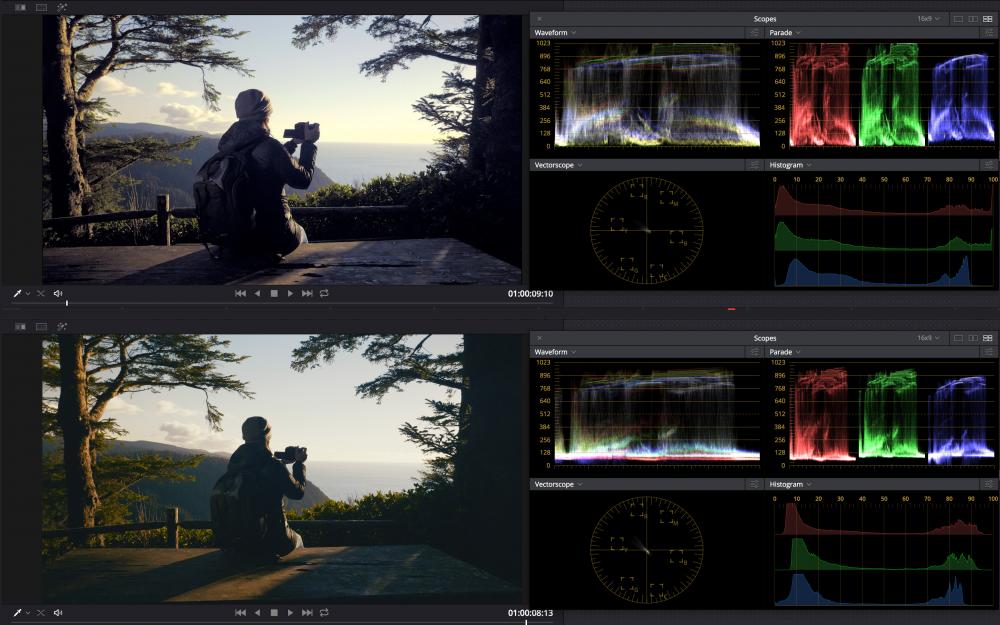Open the top Vectorscope scope type dropdown
The image size is (1000, 625).
[x=558, y=165]
